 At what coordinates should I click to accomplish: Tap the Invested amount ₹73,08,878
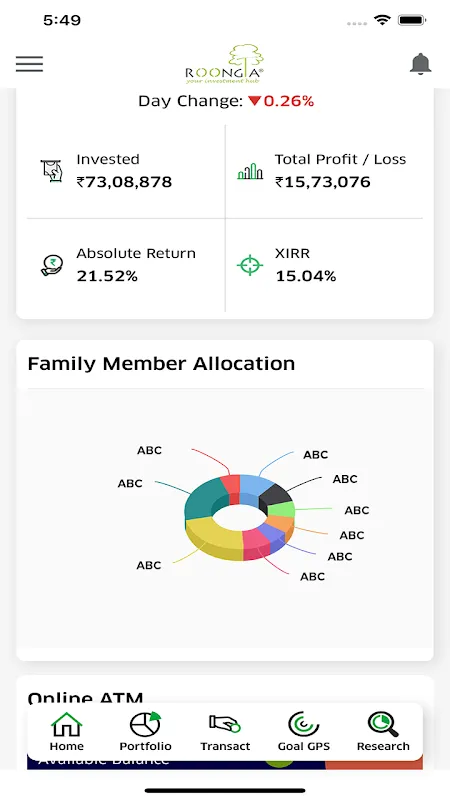click(x=124, y=182)
